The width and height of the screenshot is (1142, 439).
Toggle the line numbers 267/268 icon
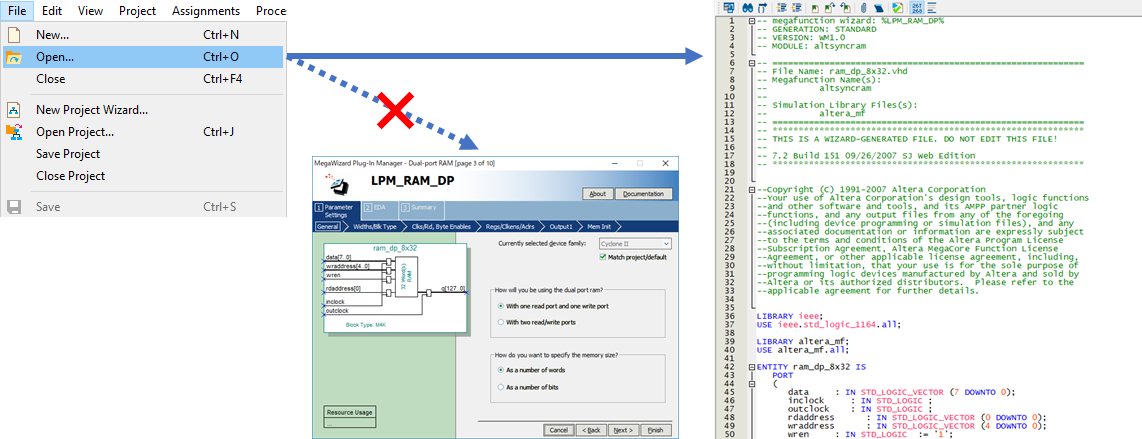pyautogui.click(x=917, y=7)
